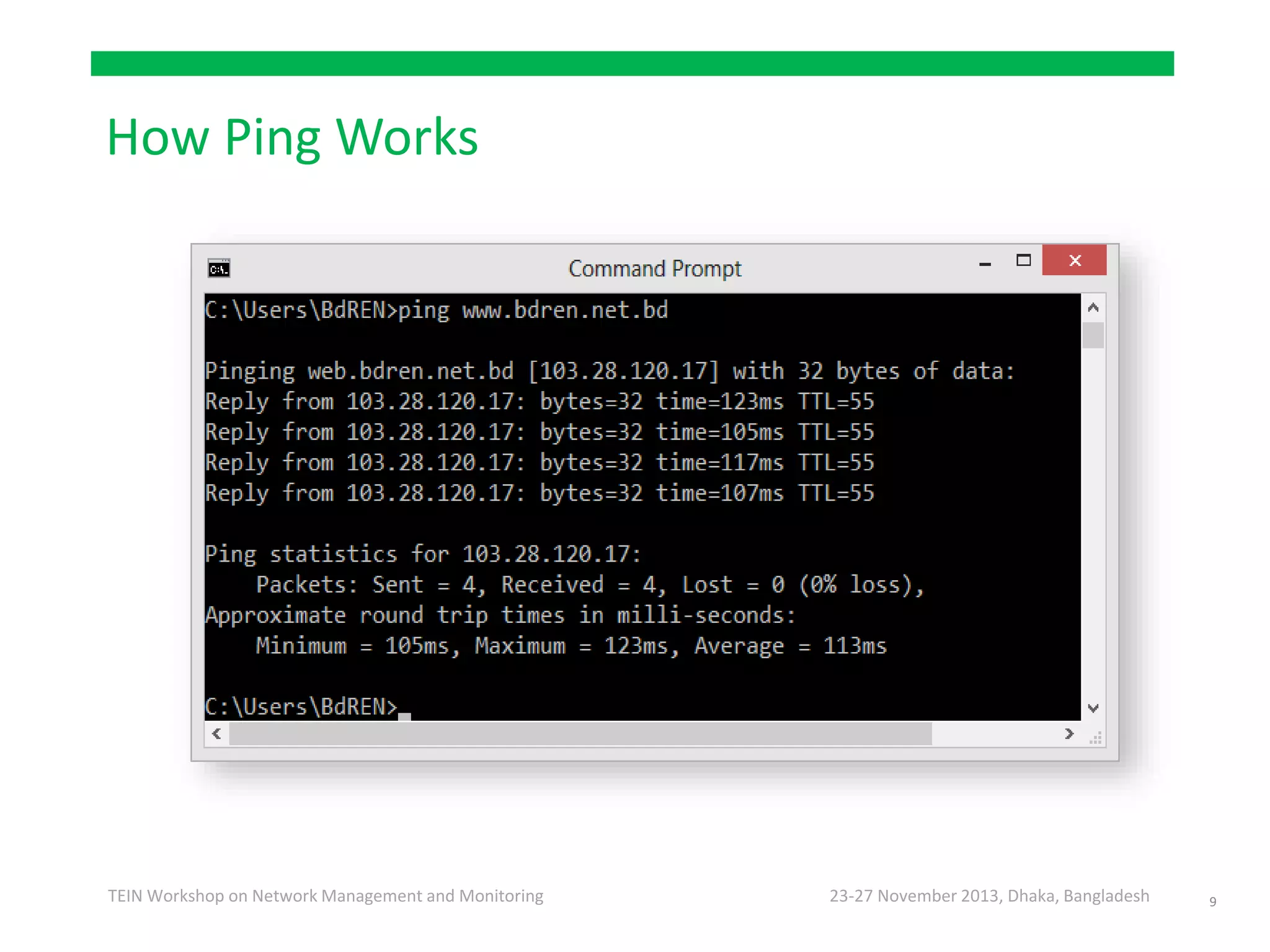
Task: Click the "Ping statistics for 103.28.120.17" line
Action: tap(422, 554)
